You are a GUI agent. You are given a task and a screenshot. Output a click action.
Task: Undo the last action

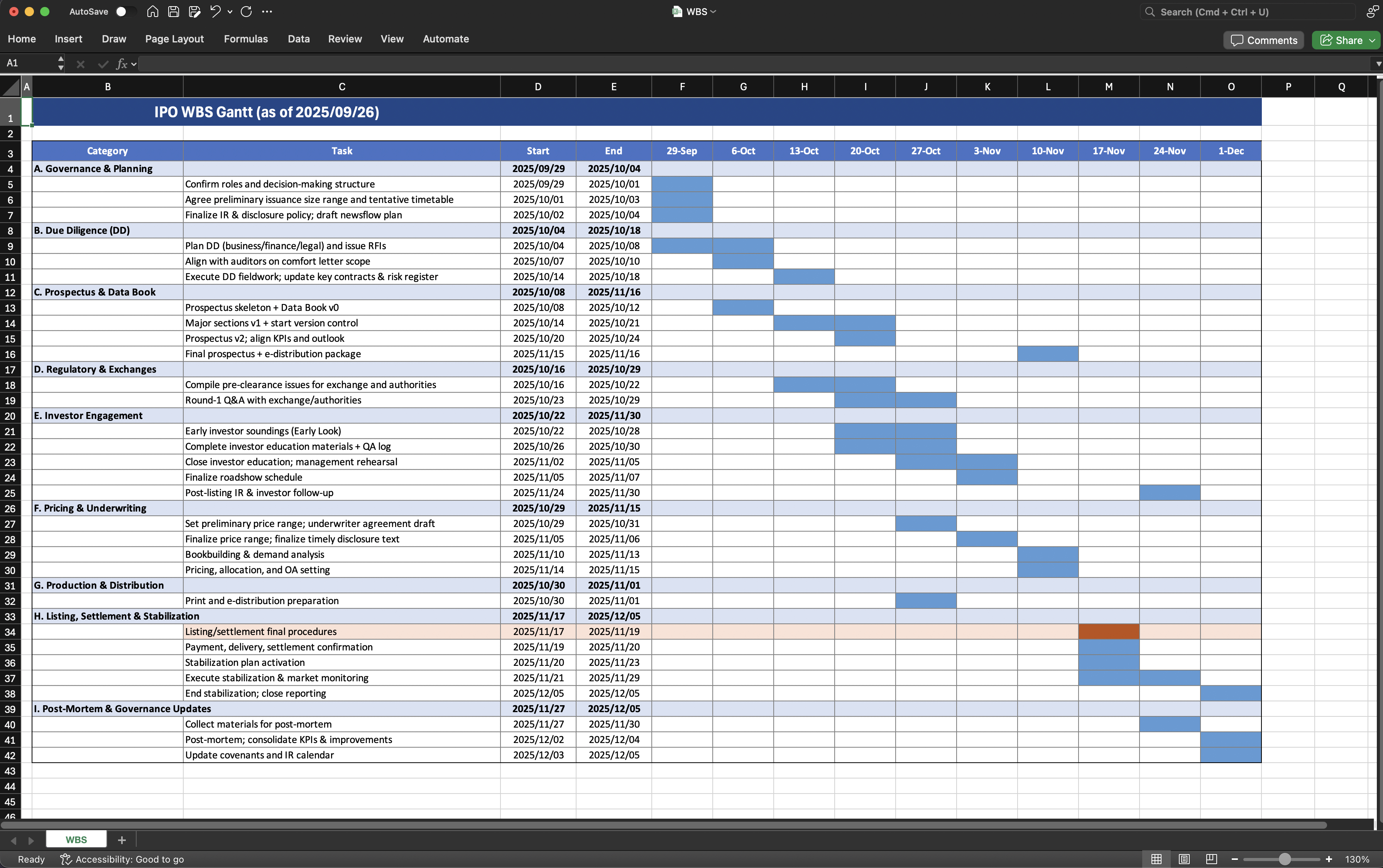[215, 12]
